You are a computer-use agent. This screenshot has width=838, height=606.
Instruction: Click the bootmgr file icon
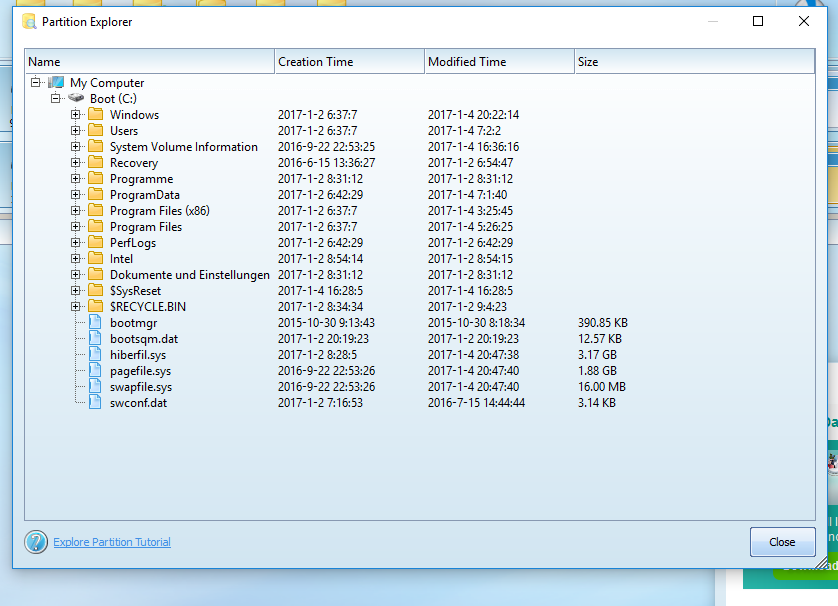[x=95, y=322]
